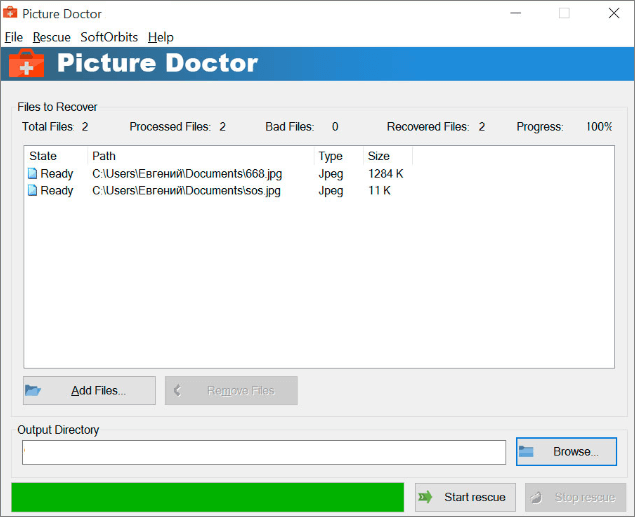The height and width of the screenshot is (517, 635).
Task: Click the green progress bar
Action: (x=207, y=497)
